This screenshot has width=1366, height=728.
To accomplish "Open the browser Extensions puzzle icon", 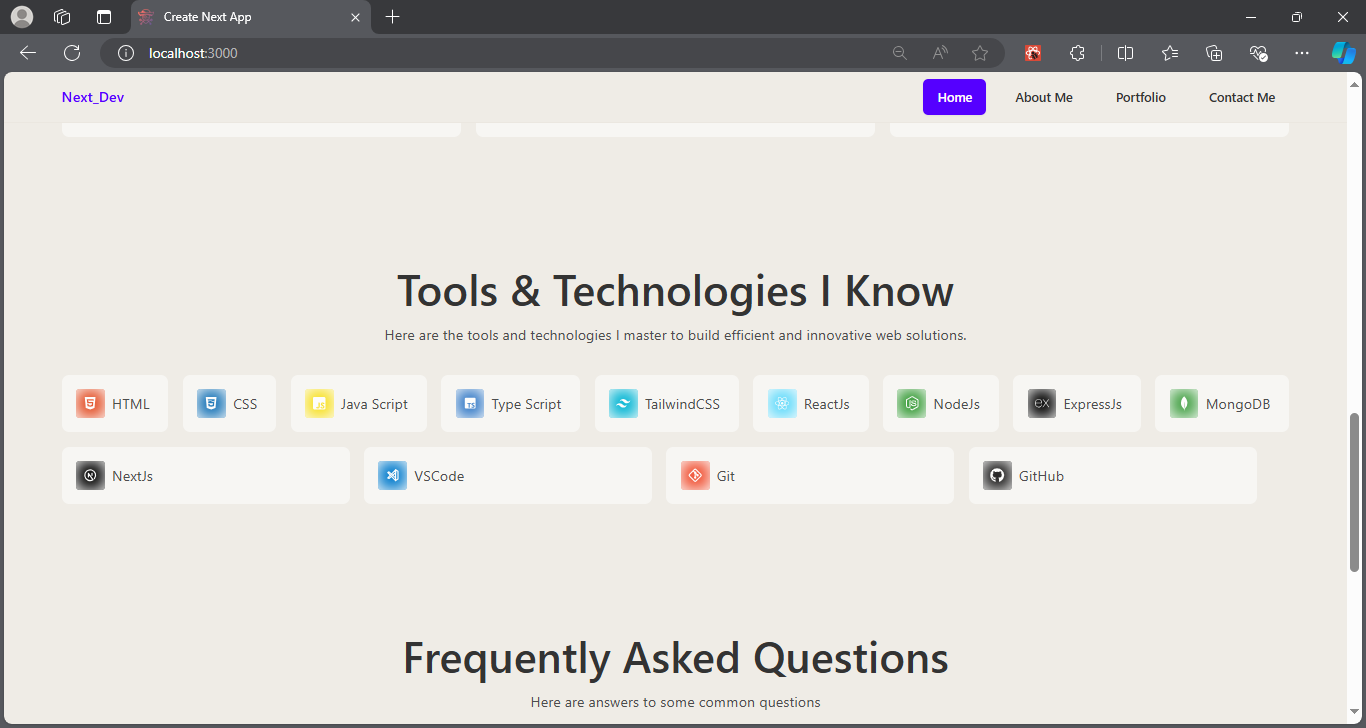I will pos(1077,53).
